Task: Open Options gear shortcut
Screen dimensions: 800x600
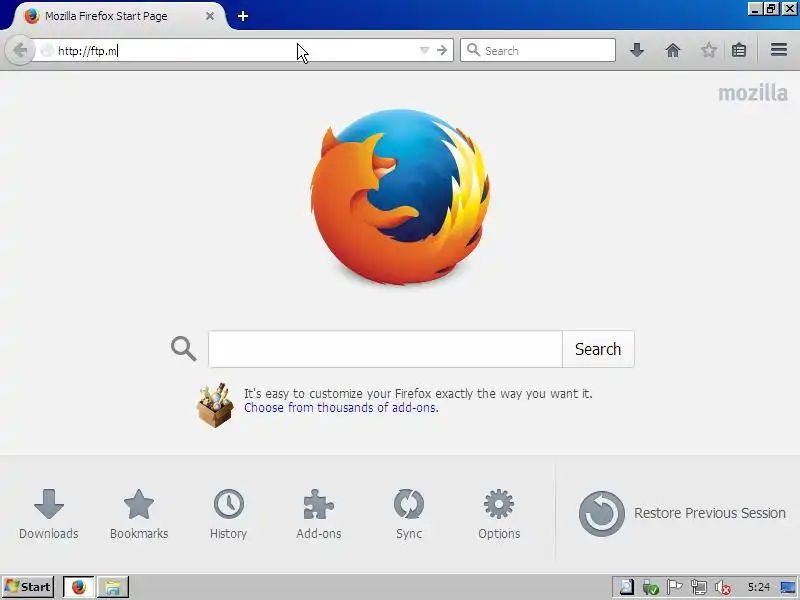Action: pyautogui.click(x=499, y=514)
